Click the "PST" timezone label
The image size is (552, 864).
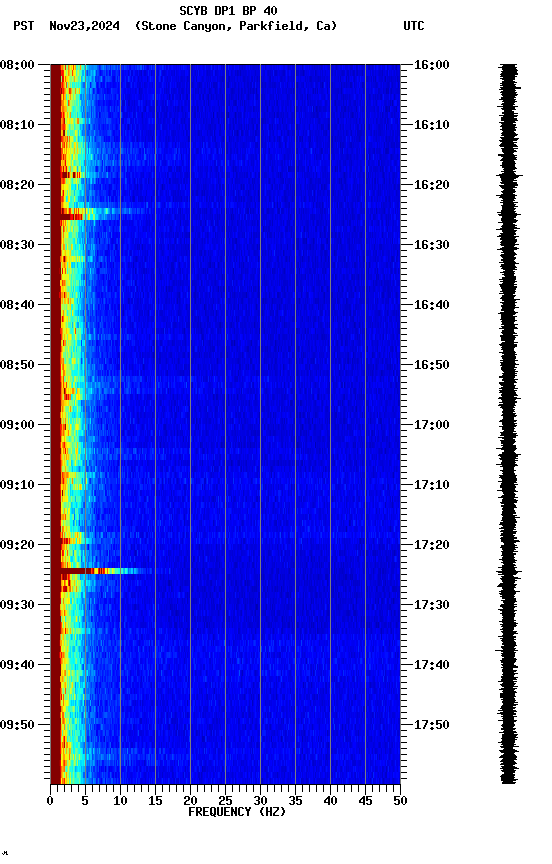tap(24, 26)
